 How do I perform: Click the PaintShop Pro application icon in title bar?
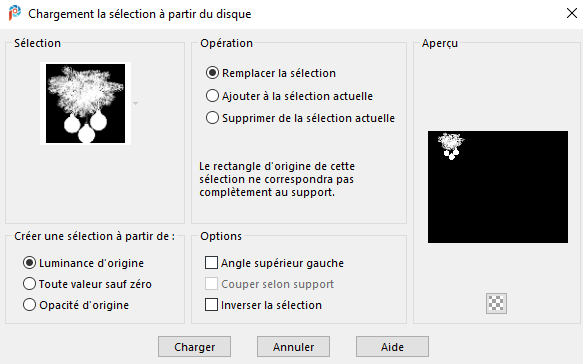pyautogui.click(x=15, y=13)
